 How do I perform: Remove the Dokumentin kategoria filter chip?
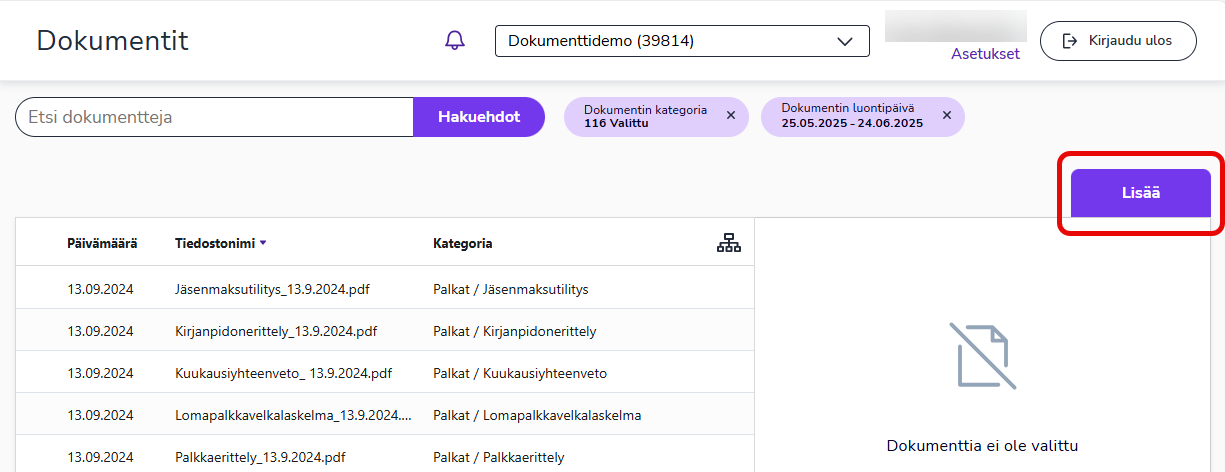point(730,116)
